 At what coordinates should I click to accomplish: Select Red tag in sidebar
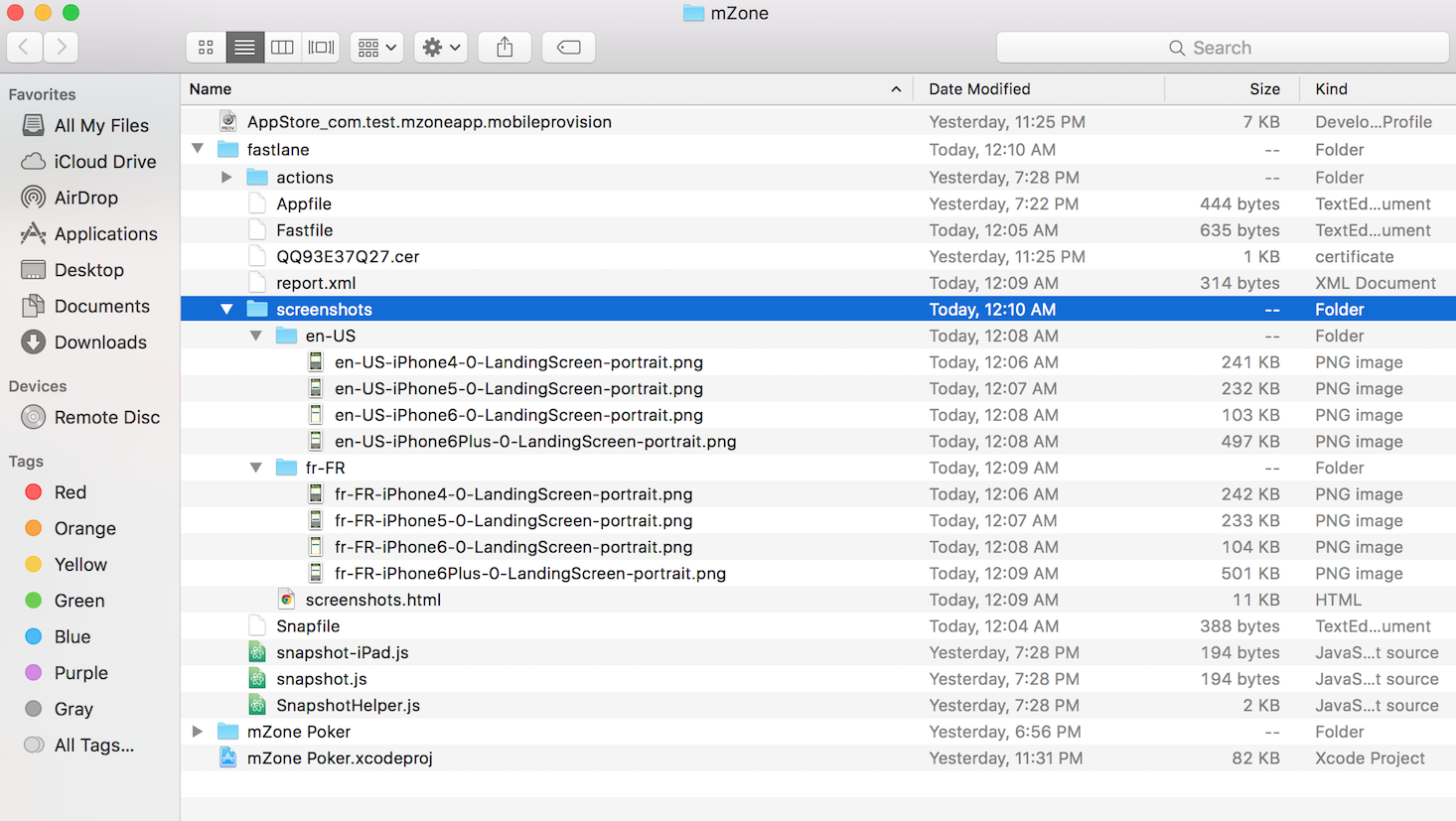[70, 492]
